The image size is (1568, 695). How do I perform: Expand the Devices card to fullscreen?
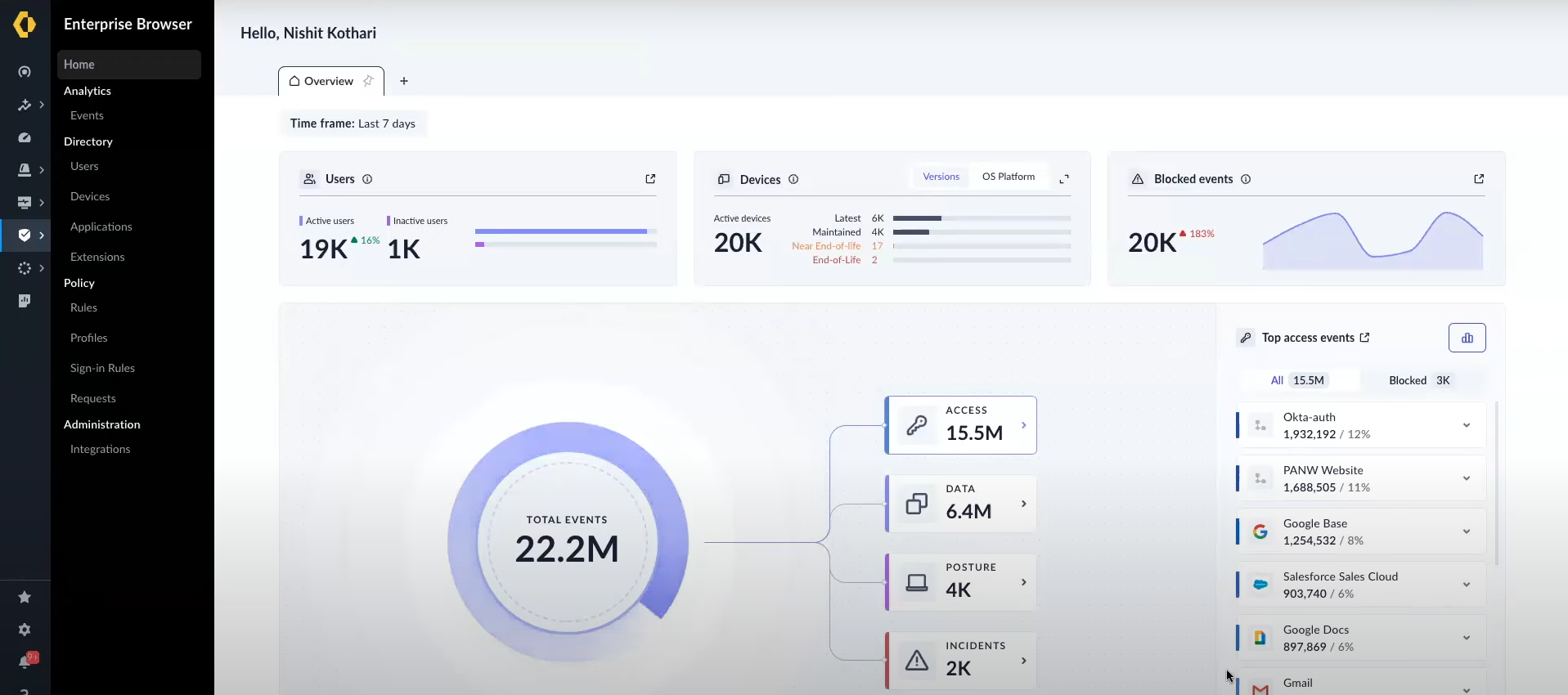click(x=1064, y=179)
